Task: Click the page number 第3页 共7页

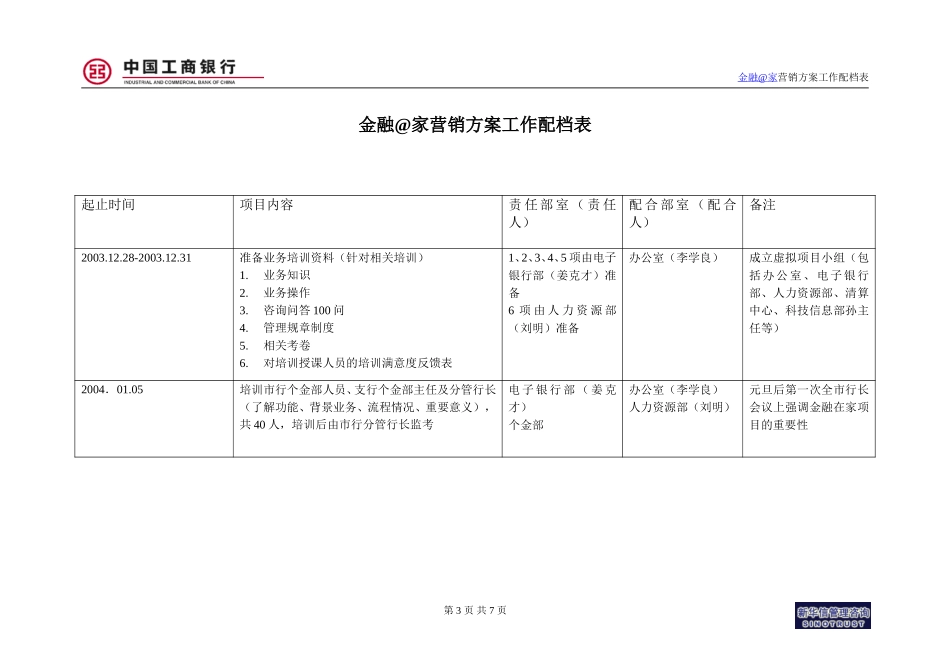Action: pos(475,610)
